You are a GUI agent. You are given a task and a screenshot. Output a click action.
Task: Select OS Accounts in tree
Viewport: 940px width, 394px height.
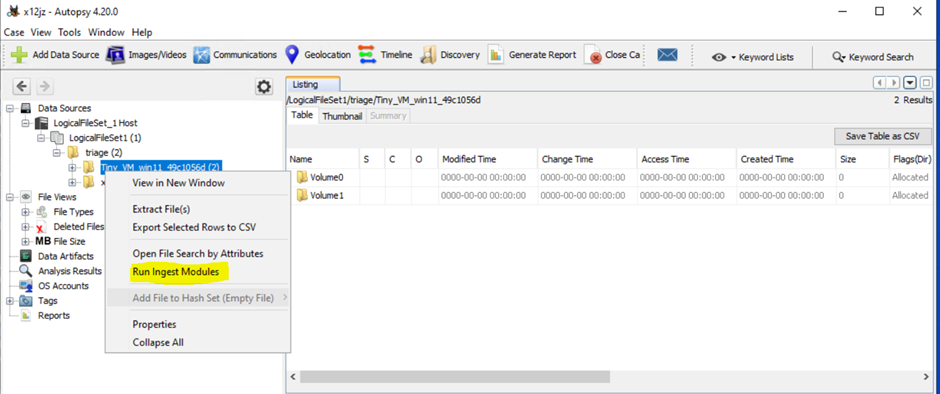[x=63, y=285]
